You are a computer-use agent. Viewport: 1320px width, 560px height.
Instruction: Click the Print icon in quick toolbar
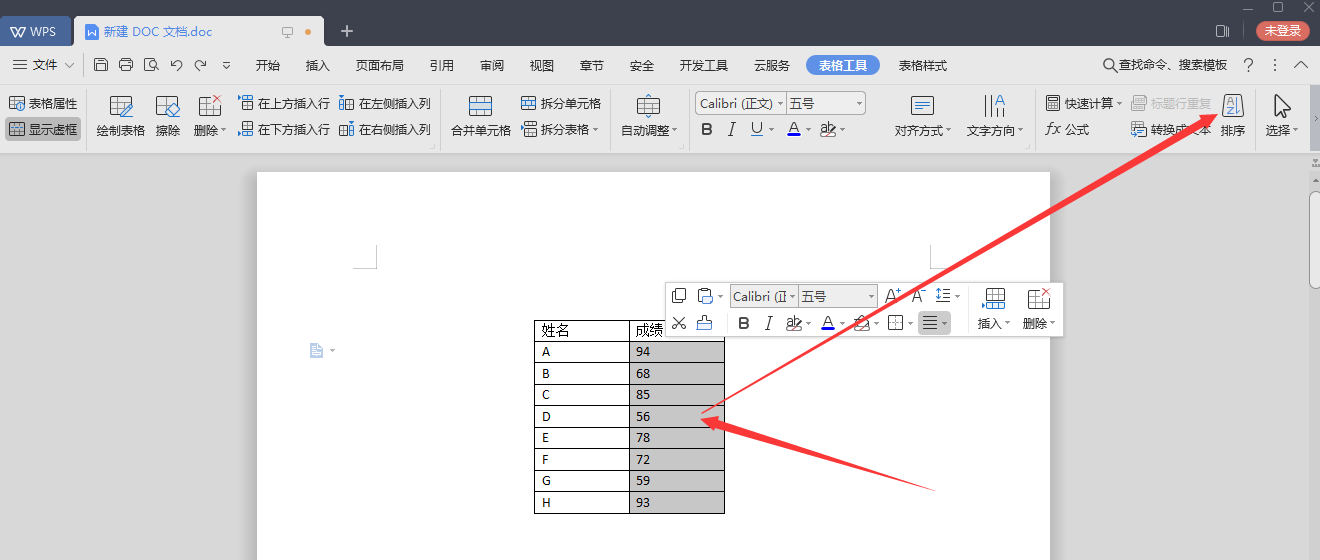pyautogui.click(x=126, y=65)
